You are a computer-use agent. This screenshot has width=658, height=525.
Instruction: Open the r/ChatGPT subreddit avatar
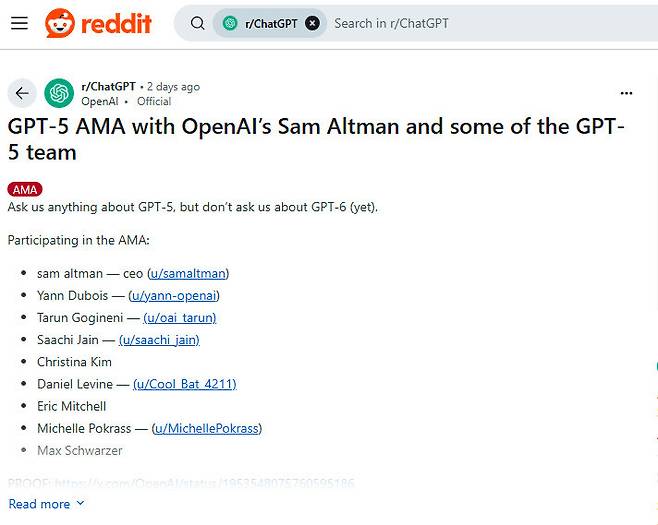[x=59, y=93]
